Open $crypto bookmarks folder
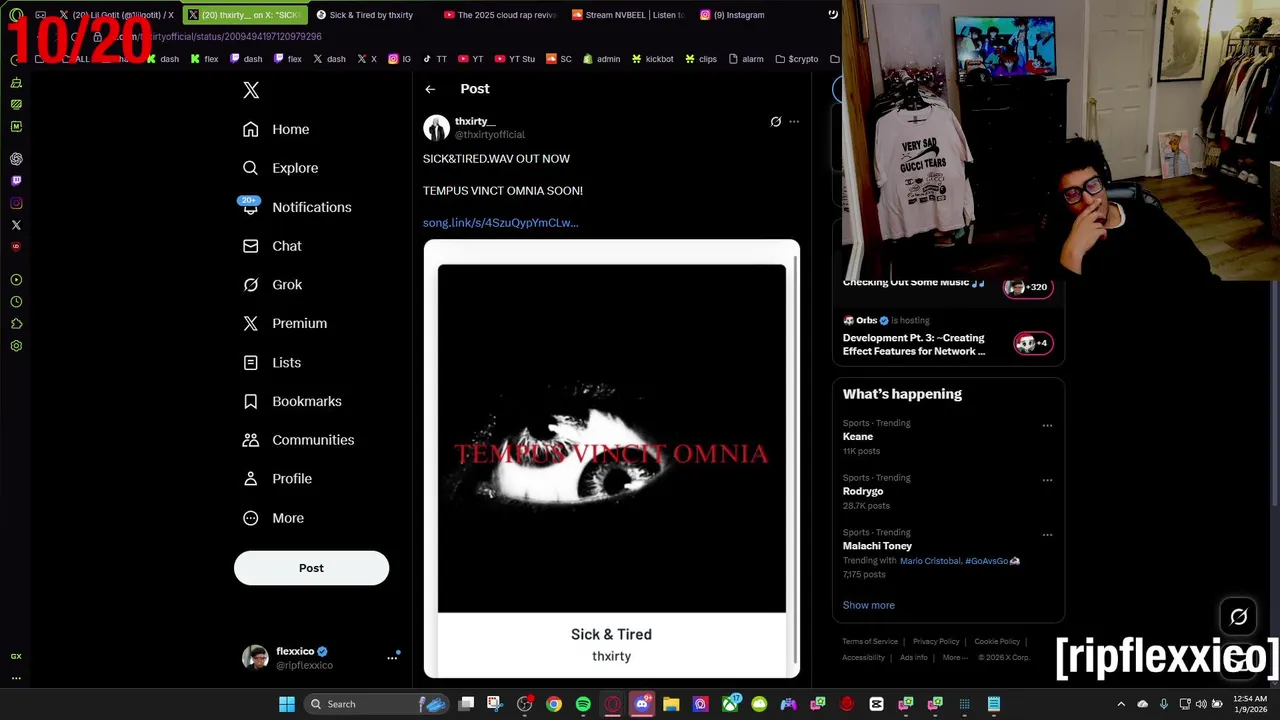The image size is (1280, 720). pyautogui.click(x=796, y=59)
